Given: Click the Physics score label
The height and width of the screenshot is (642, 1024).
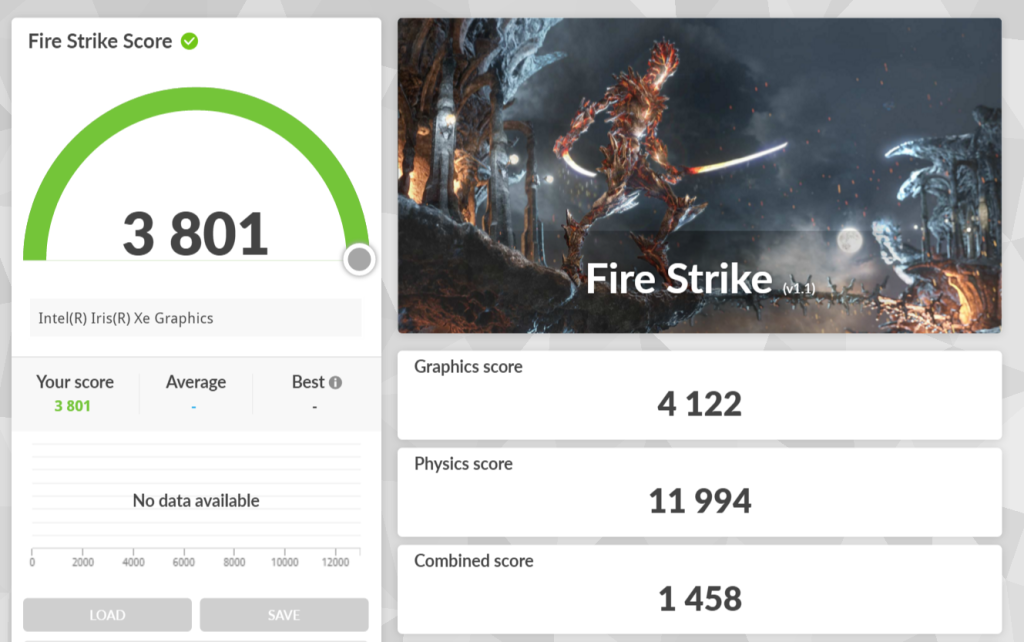Looking at the screenshot, I should (x=463, y=464).
